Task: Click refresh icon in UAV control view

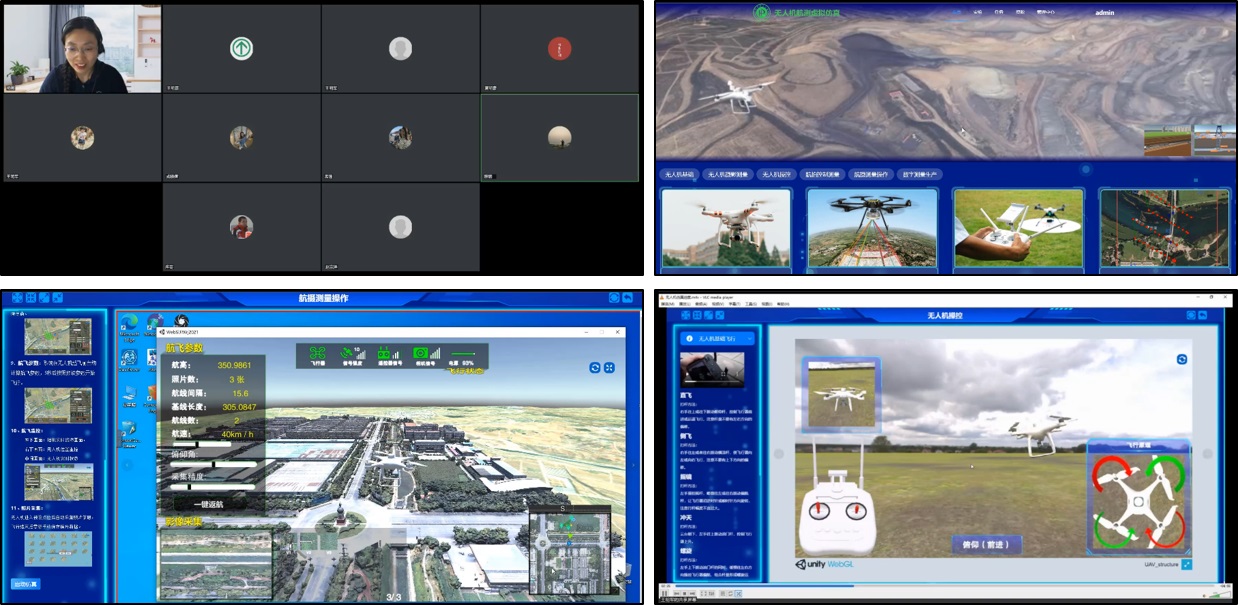Action: click(1181, 359)
